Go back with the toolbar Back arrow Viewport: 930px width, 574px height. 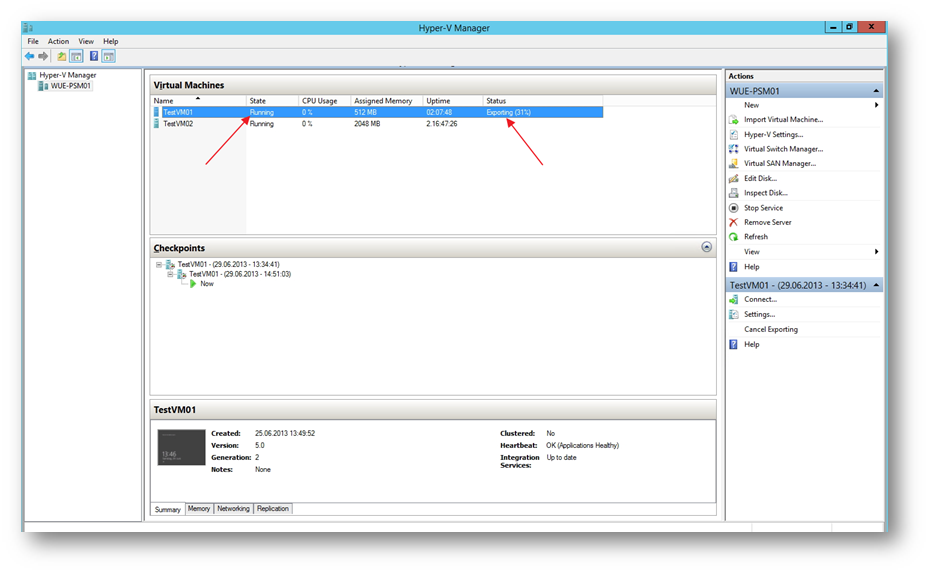(x=29, y=56)
